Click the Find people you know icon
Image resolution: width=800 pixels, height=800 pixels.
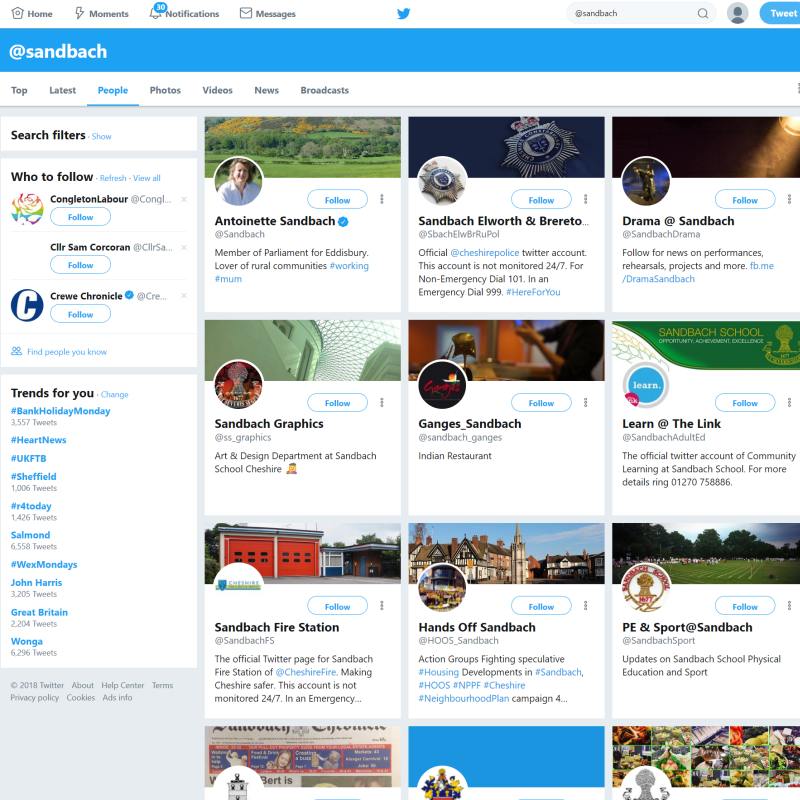(16, 352)
